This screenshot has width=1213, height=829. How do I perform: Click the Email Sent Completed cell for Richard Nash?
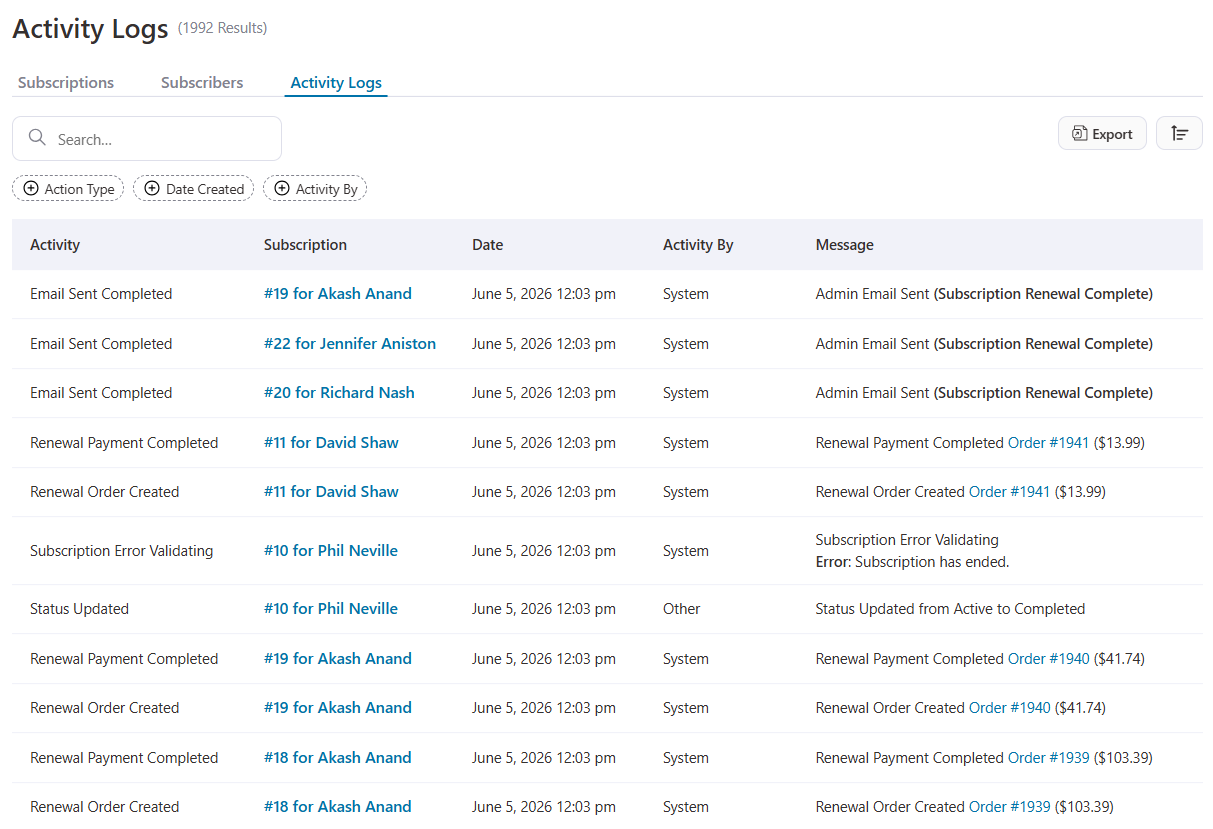(101, 393)
